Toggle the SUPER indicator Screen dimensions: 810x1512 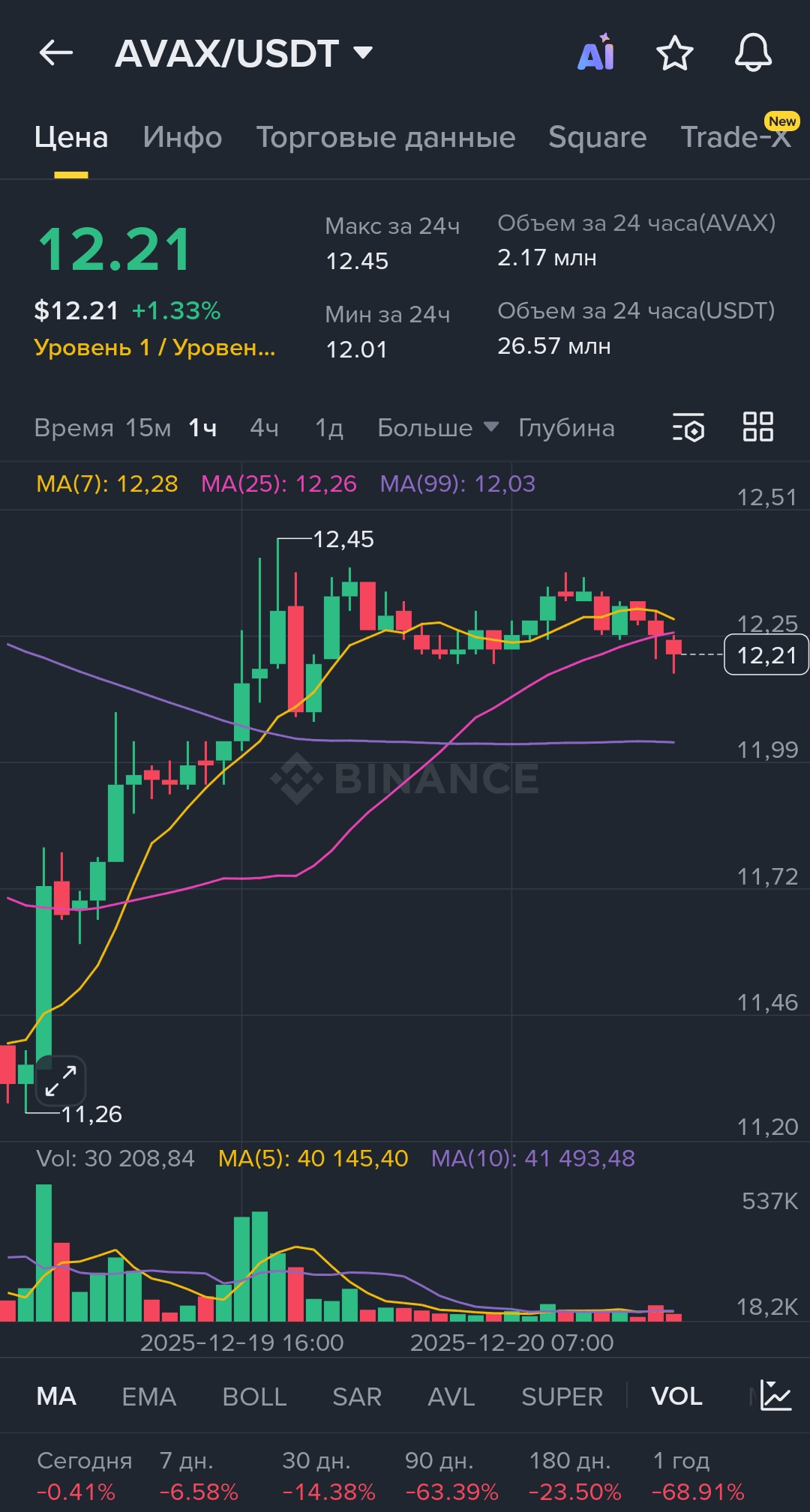562,1397
